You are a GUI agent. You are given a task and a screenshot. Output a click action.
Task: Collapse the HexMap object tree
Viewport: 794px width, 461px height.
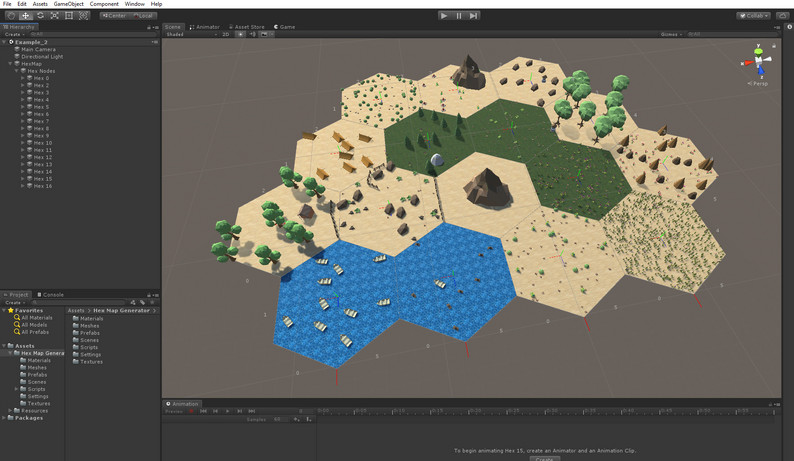click(11, 64)
